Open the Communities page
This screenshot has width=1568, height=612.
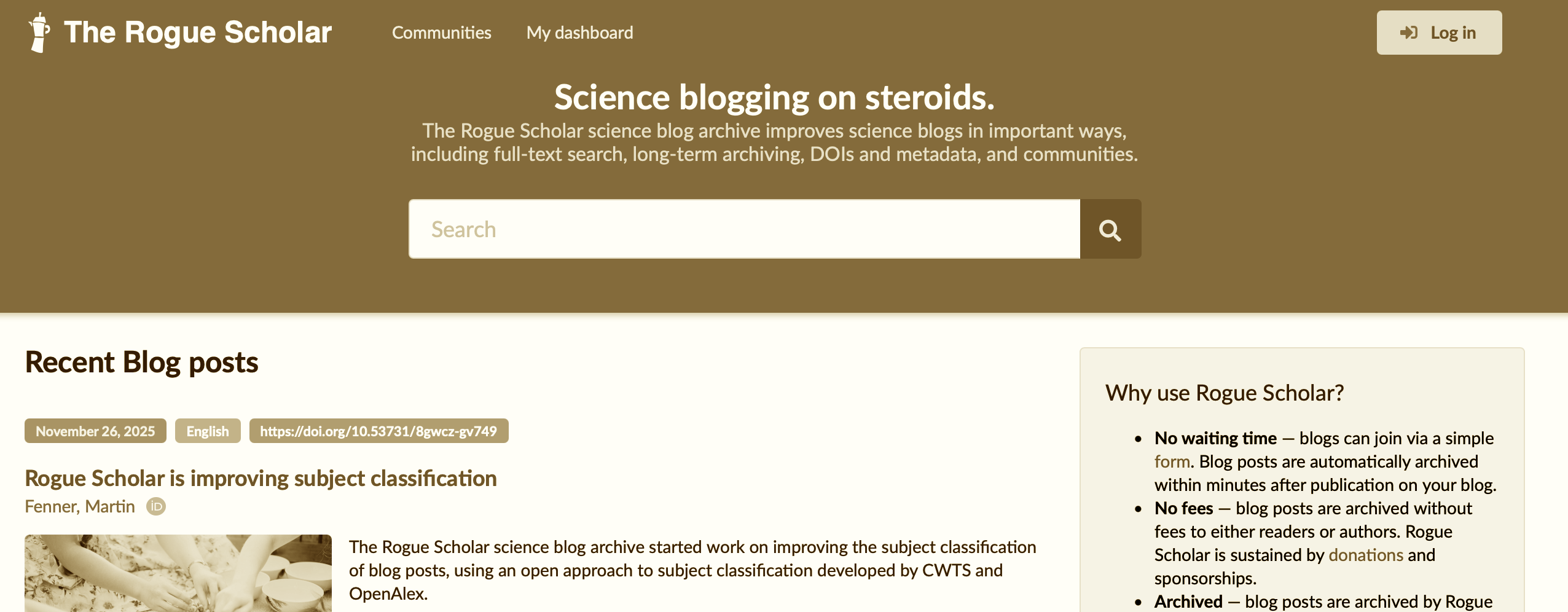441,32
